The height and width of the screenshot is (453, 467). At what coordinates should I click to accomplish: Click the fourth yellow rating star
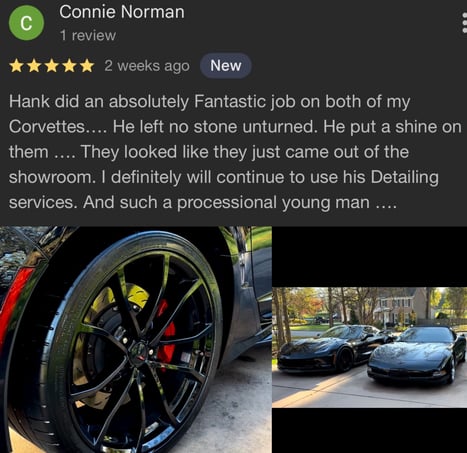tap(69, 66)
